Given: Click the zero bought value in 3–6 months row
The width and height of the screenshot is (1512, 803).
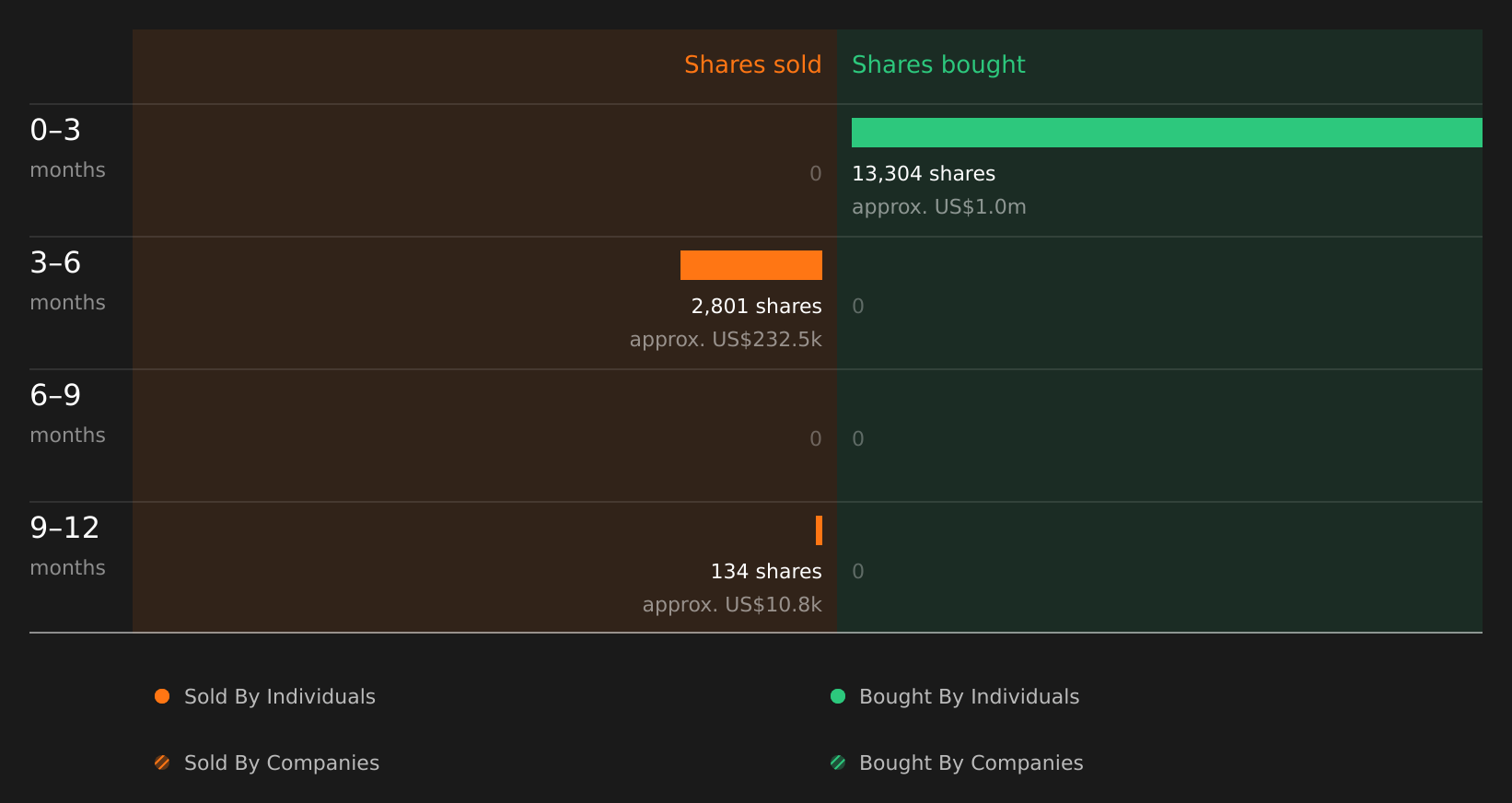Looking at the screenshot, I should coord(858,307).
